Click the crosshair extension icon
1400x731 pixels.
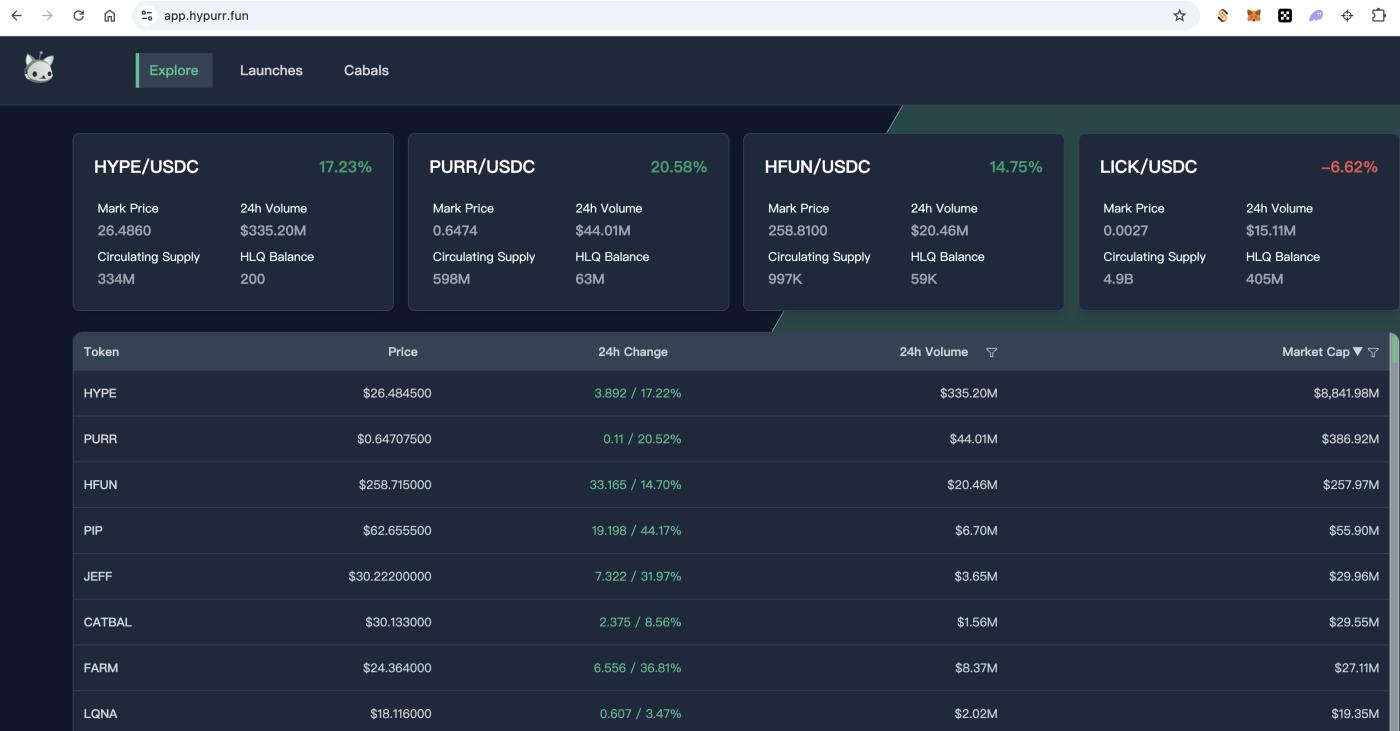pos(1347,16)
